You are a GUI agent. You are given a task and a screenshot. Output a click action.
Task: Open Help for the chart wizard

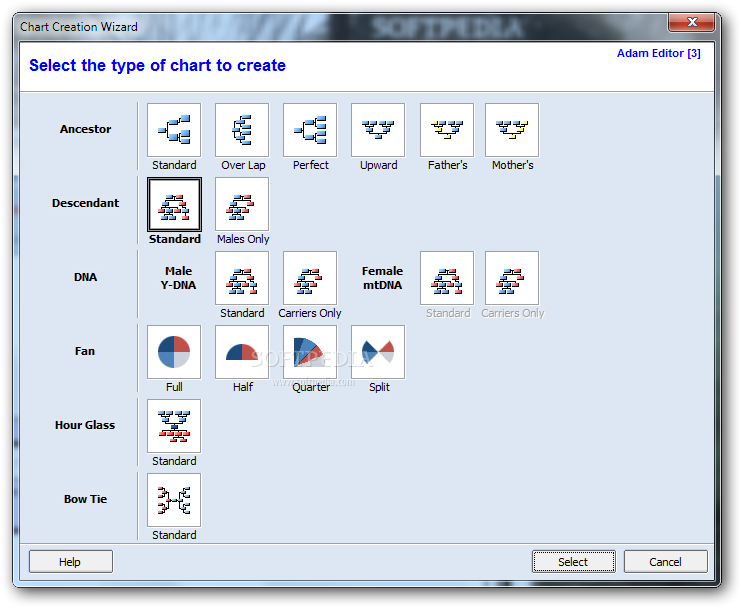click(71, 562)
